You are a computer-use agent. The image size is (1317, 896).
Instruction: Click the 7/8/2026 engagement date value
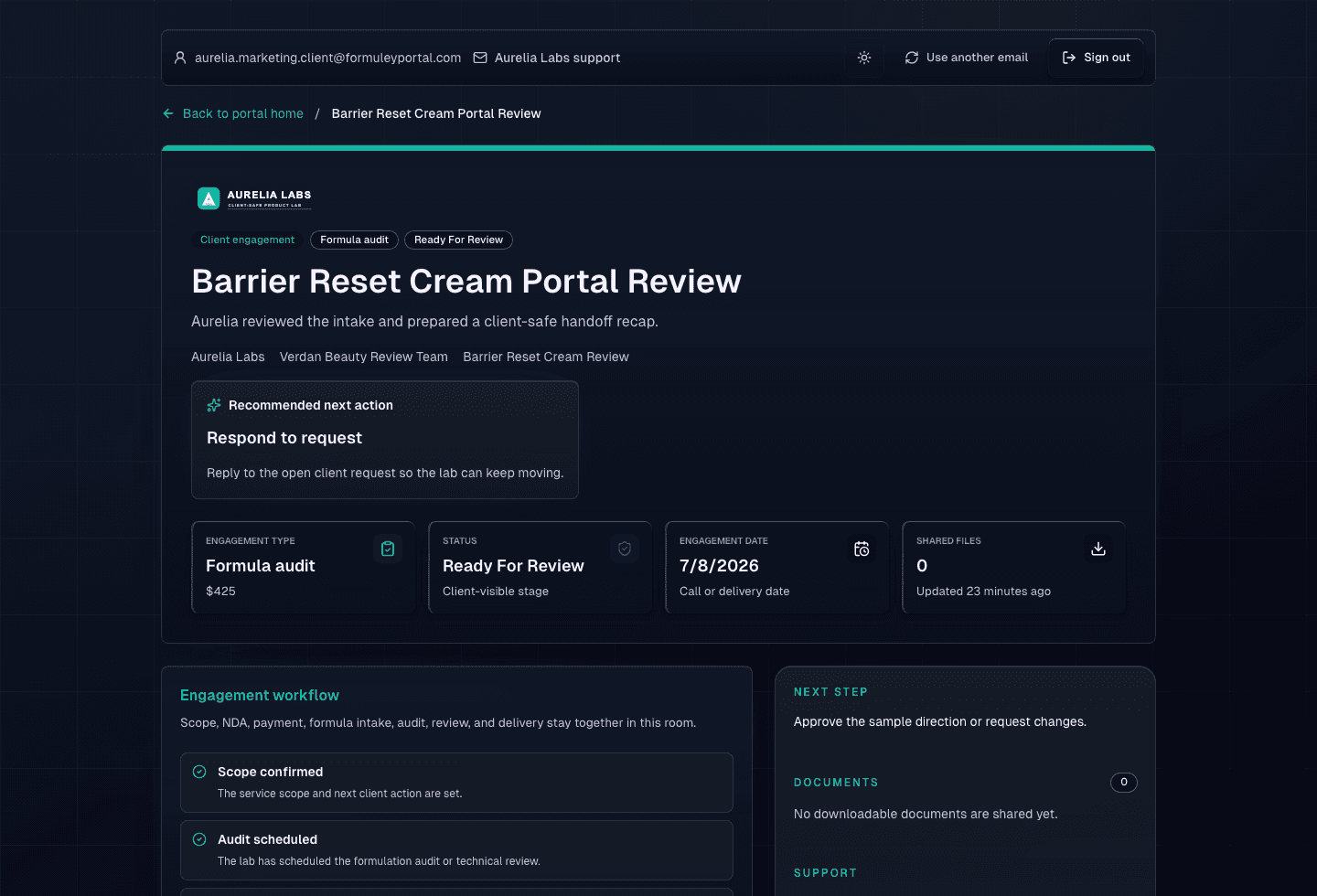(x=719, y=566)
